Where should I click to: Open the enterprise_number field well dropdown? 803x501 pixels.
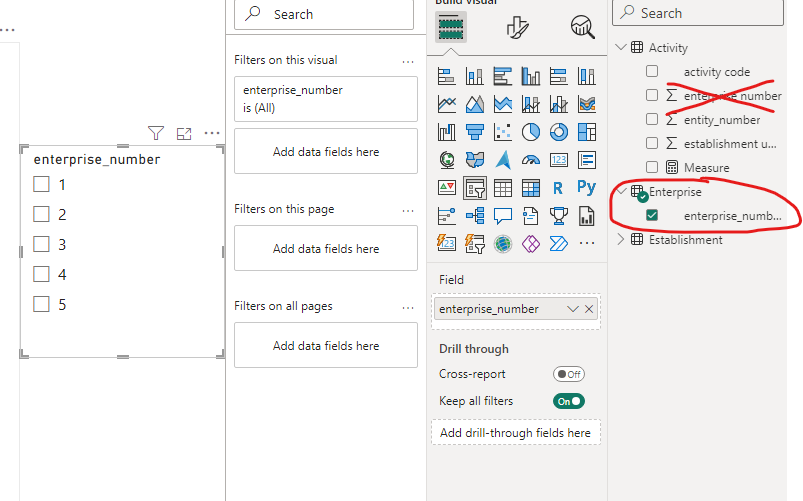coord(573,309)
